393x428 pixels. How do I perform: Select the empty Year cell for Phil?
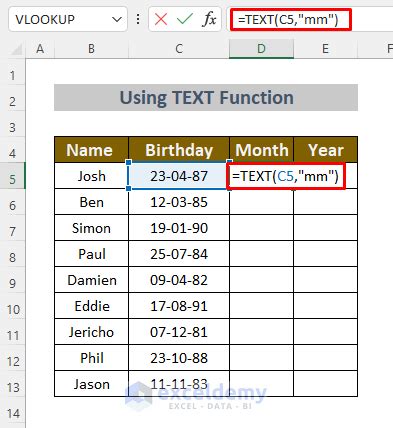[325, 358]
